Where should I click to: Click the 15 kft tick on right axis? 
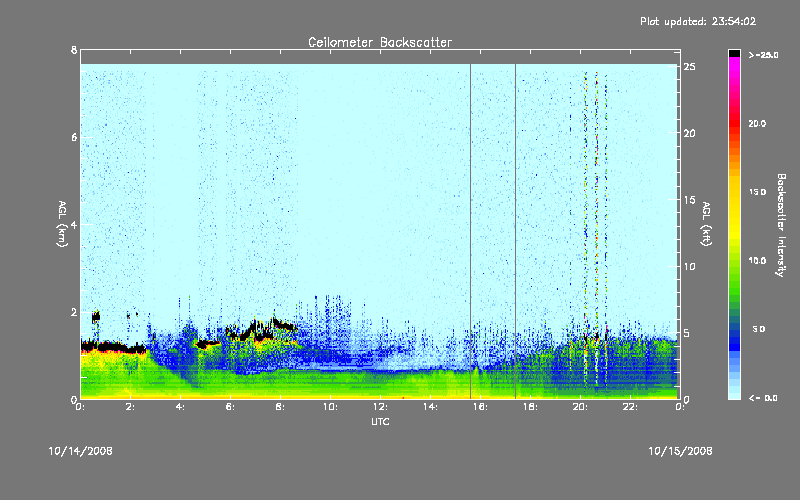click(x=690, y=200)
